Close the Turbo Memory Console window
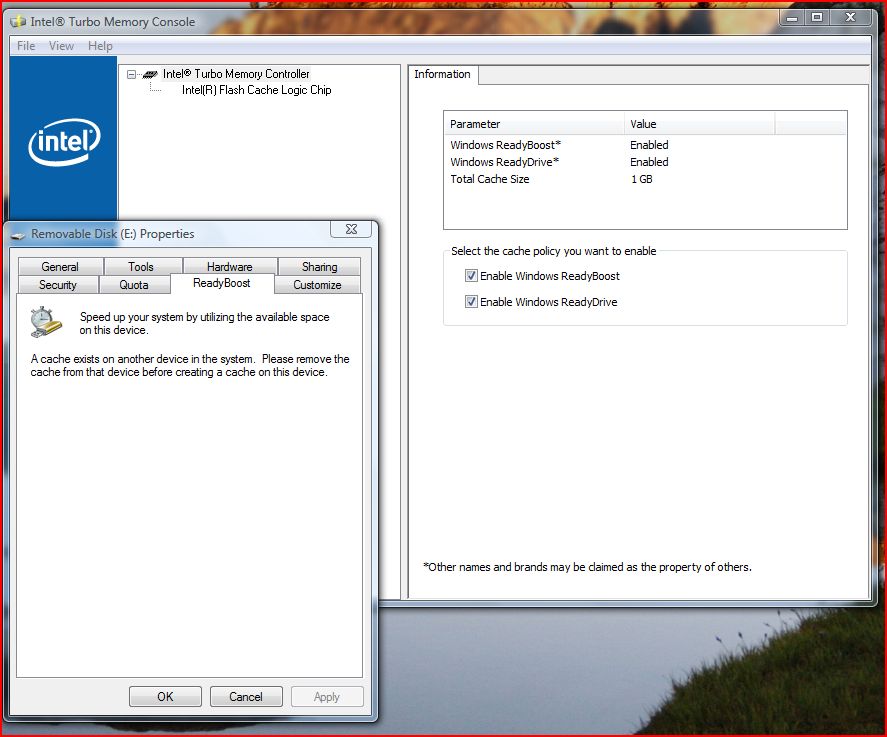Image resolution: width=887 pixels, height=737 pixels. click(x=850, y=18)
